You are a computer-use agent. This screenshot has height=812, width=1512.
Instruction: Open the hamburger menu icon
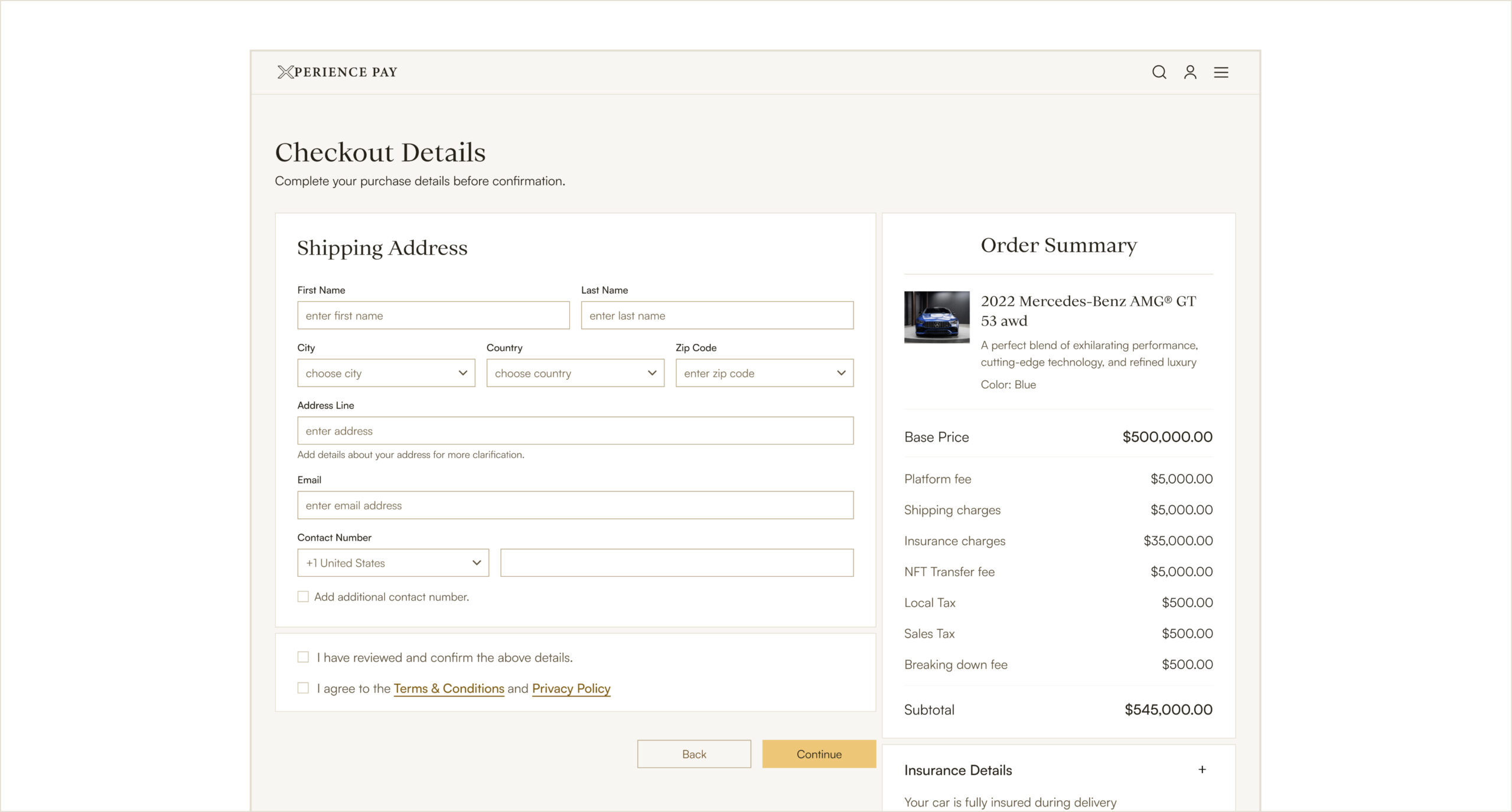click(1221, 72)
